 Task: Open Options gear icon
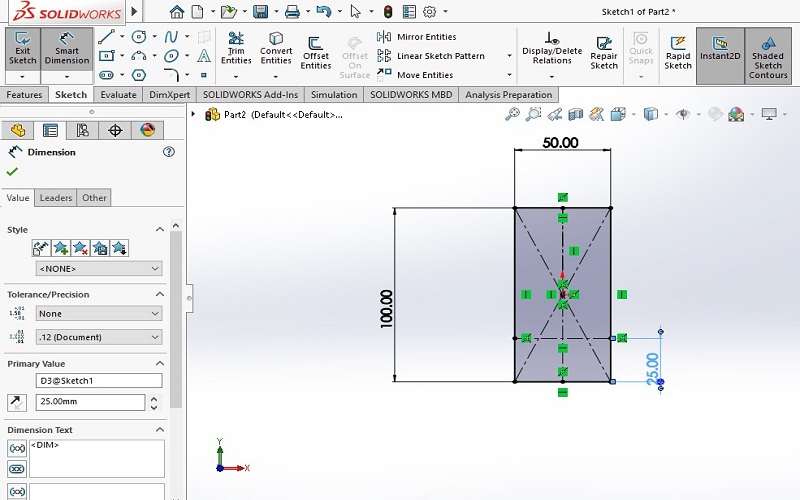pos(430,11)
